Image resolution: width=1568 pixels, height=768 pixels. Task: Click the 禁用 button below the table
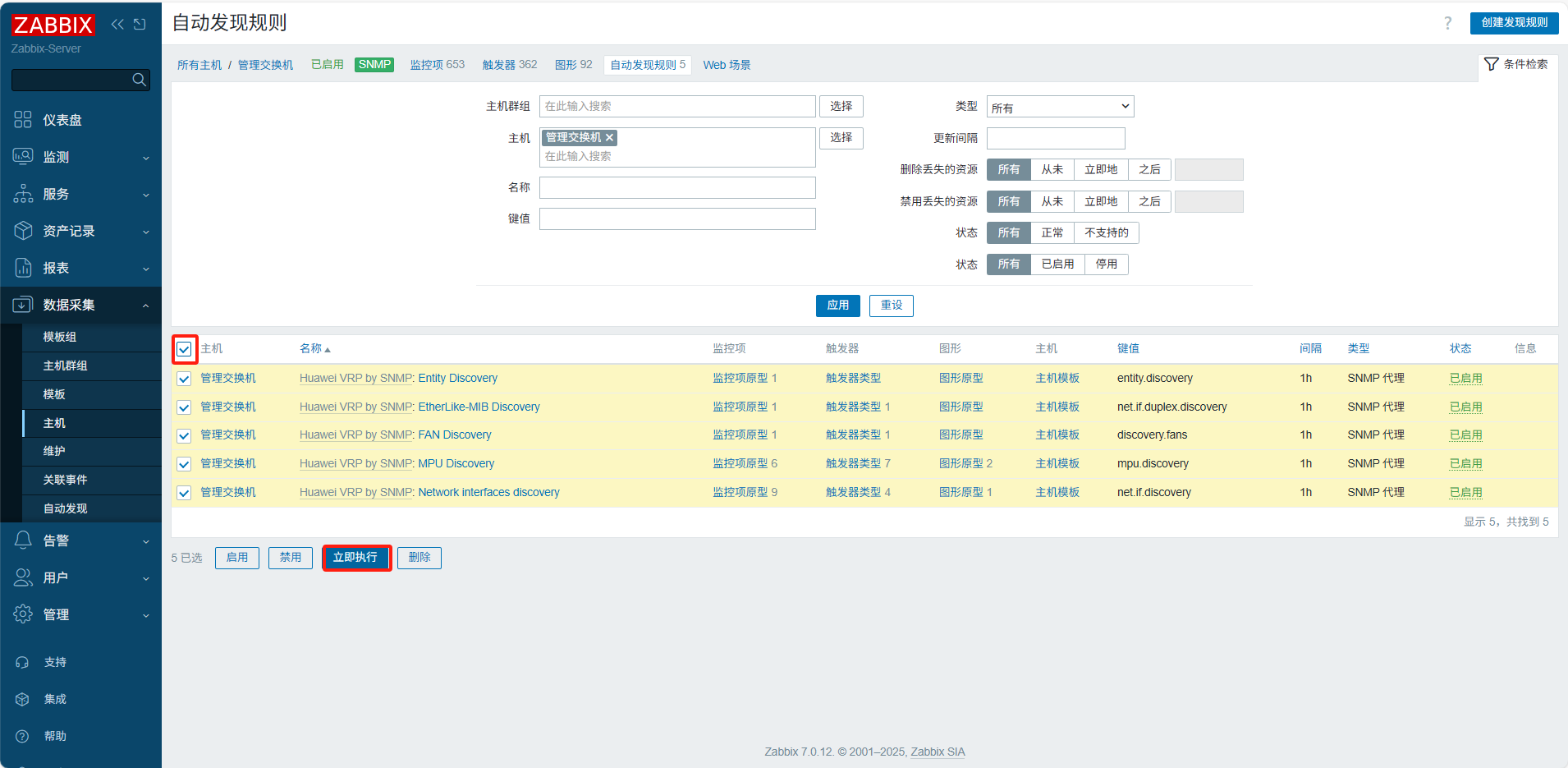(x=291, y=558)
